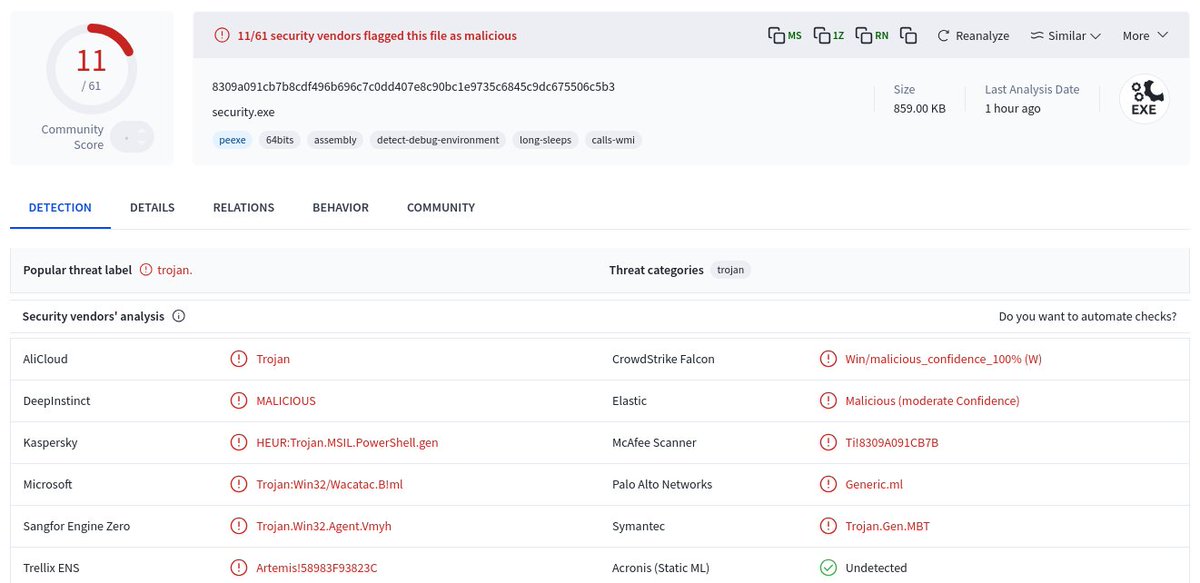Image resolution: width=1200 pixels, height=583 pixels.
Task: Click the Reanalyze button
Action: click(973, 35)
